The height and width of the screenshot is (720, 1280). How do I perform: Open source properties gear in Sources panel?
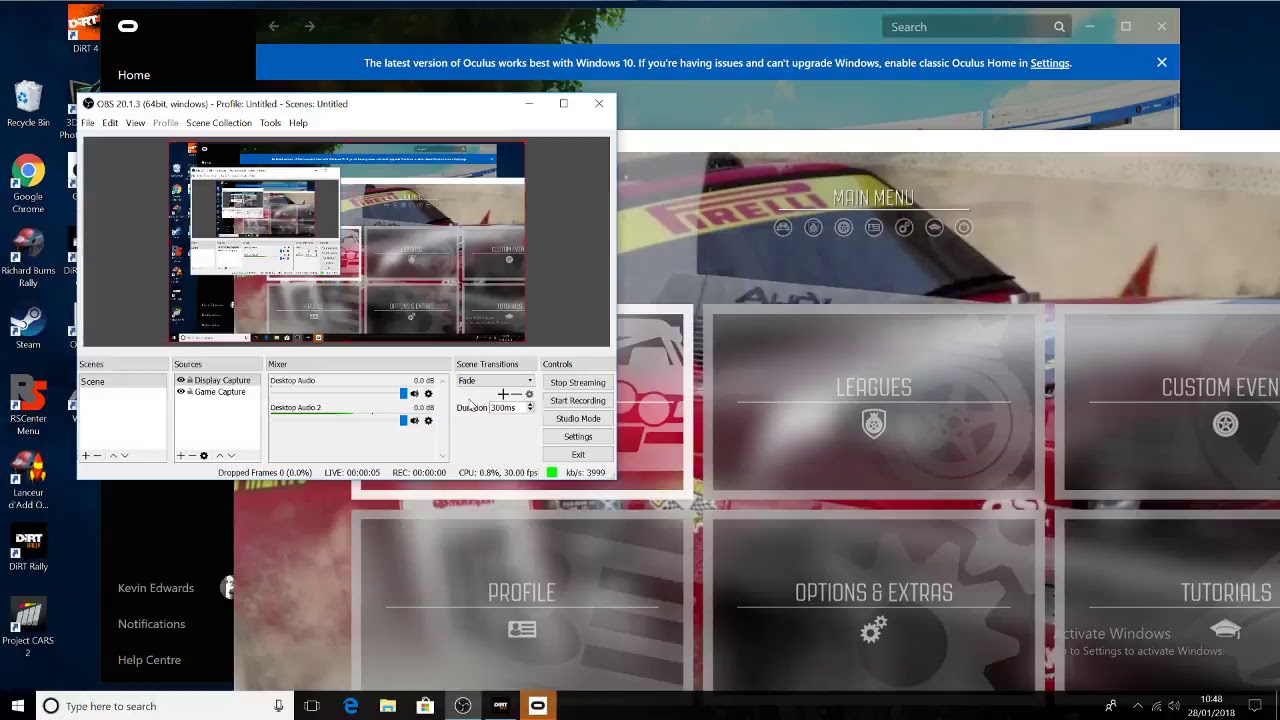(x=204, y=456)
